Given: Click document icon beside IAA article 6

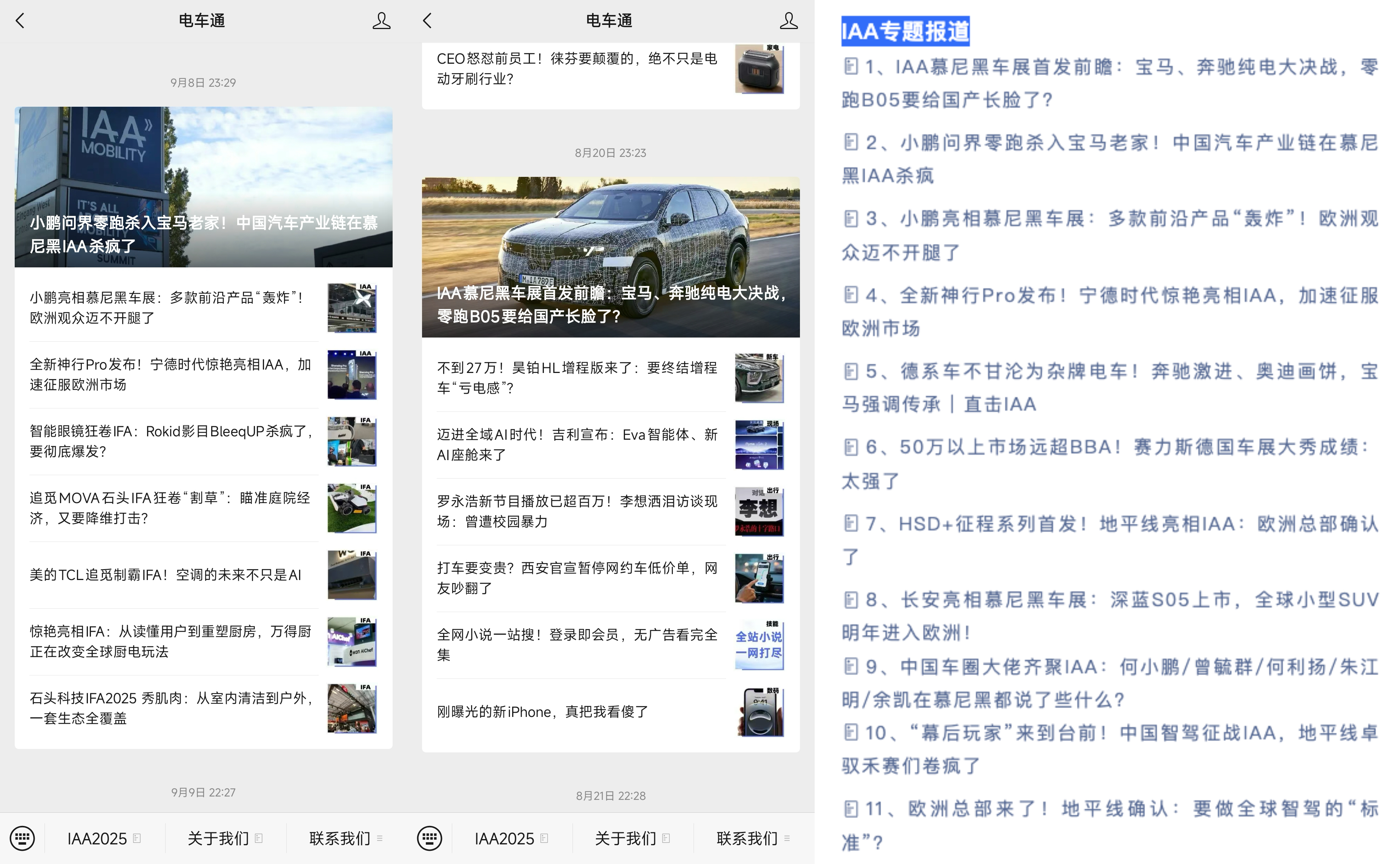Looking at the screenshot, I should (x=851, y=447).
